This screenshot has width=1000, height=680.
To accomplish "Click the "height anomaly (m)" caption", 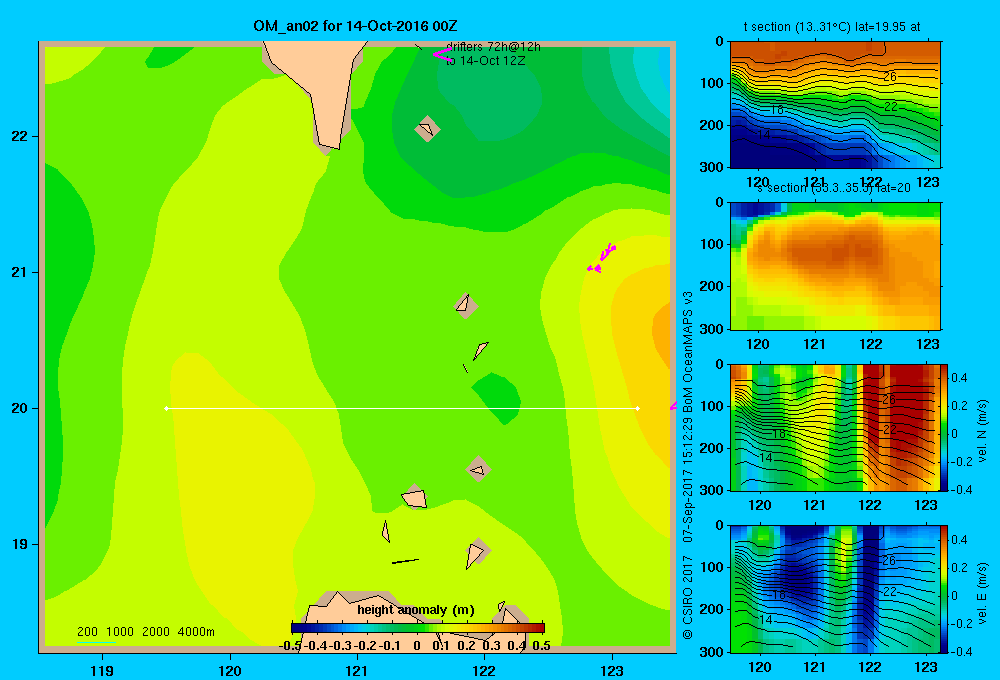I will point(416,610).
